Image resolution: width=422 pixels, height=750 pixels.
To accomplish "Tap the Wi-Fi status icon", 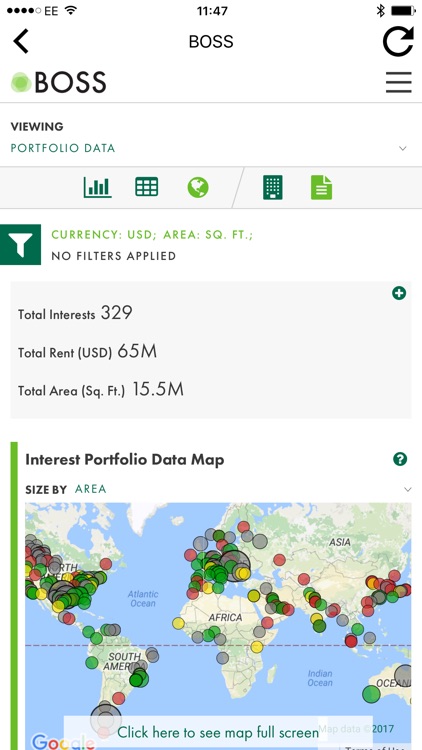I will pos(71,11).
